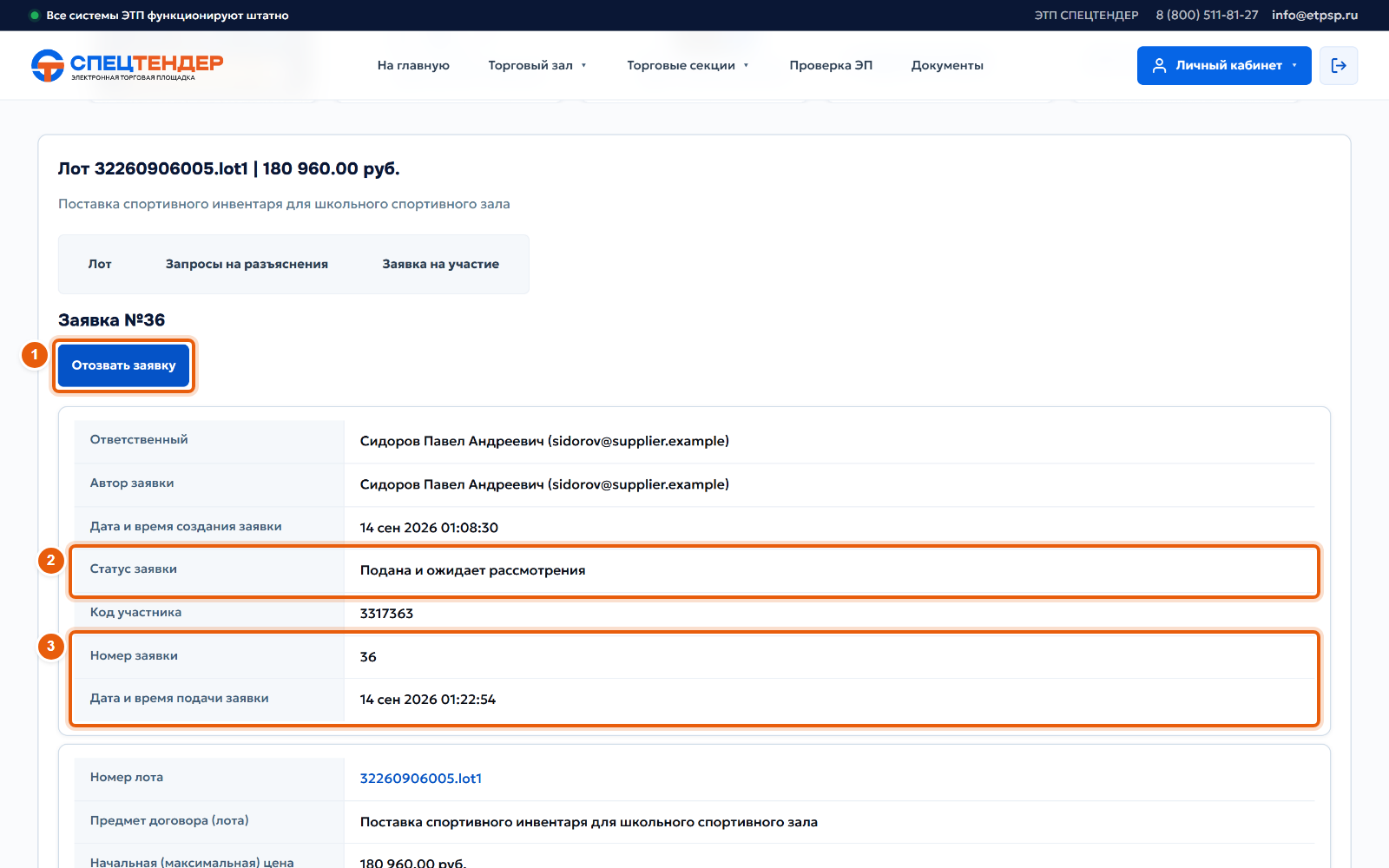Click the status text Все системы ЭТП функционируют штатно
1389x868 pixels.
tap(168, 15)
